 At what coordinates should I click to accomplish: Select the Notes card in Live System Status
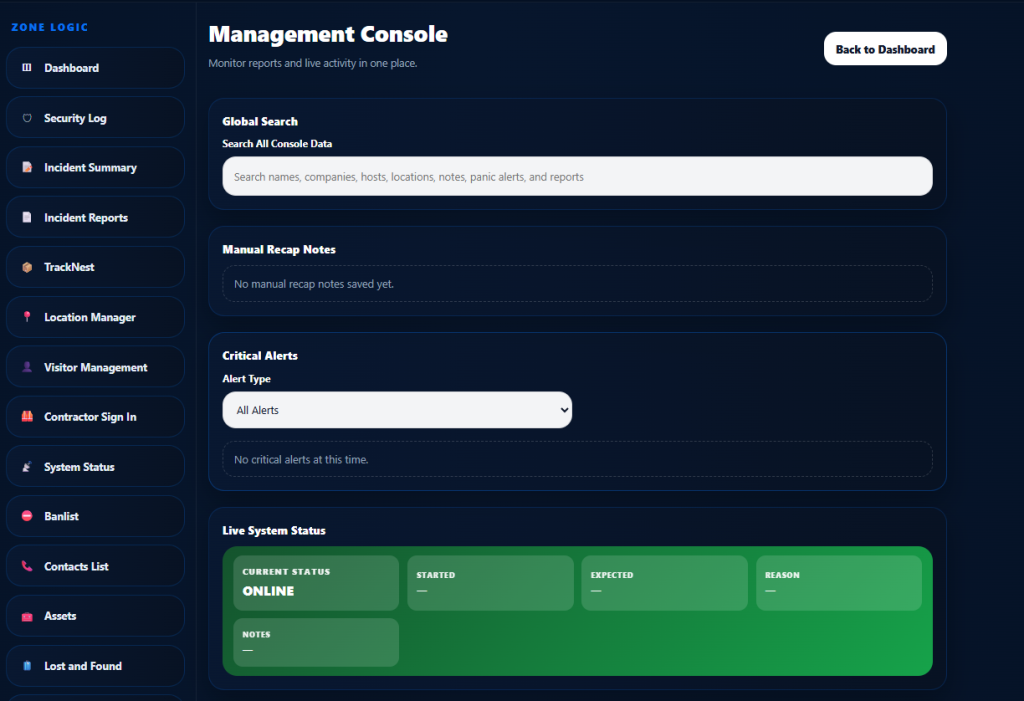coord(316,642)
